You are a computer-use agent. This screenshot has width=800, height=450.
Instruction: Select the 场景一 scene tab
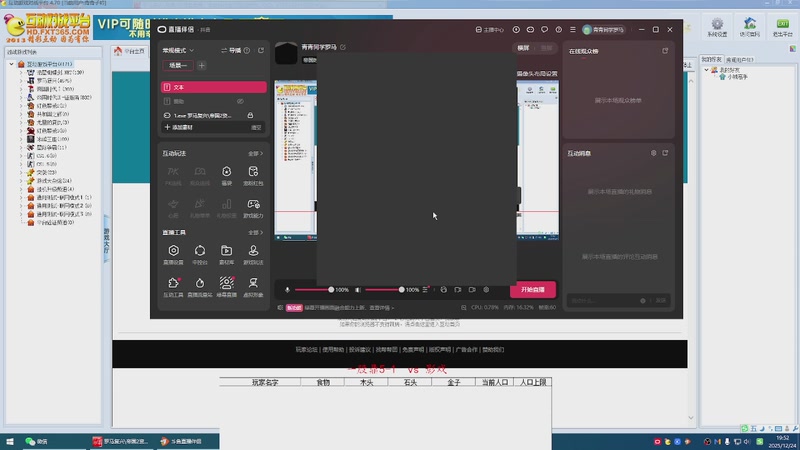[x=178, y=65]
